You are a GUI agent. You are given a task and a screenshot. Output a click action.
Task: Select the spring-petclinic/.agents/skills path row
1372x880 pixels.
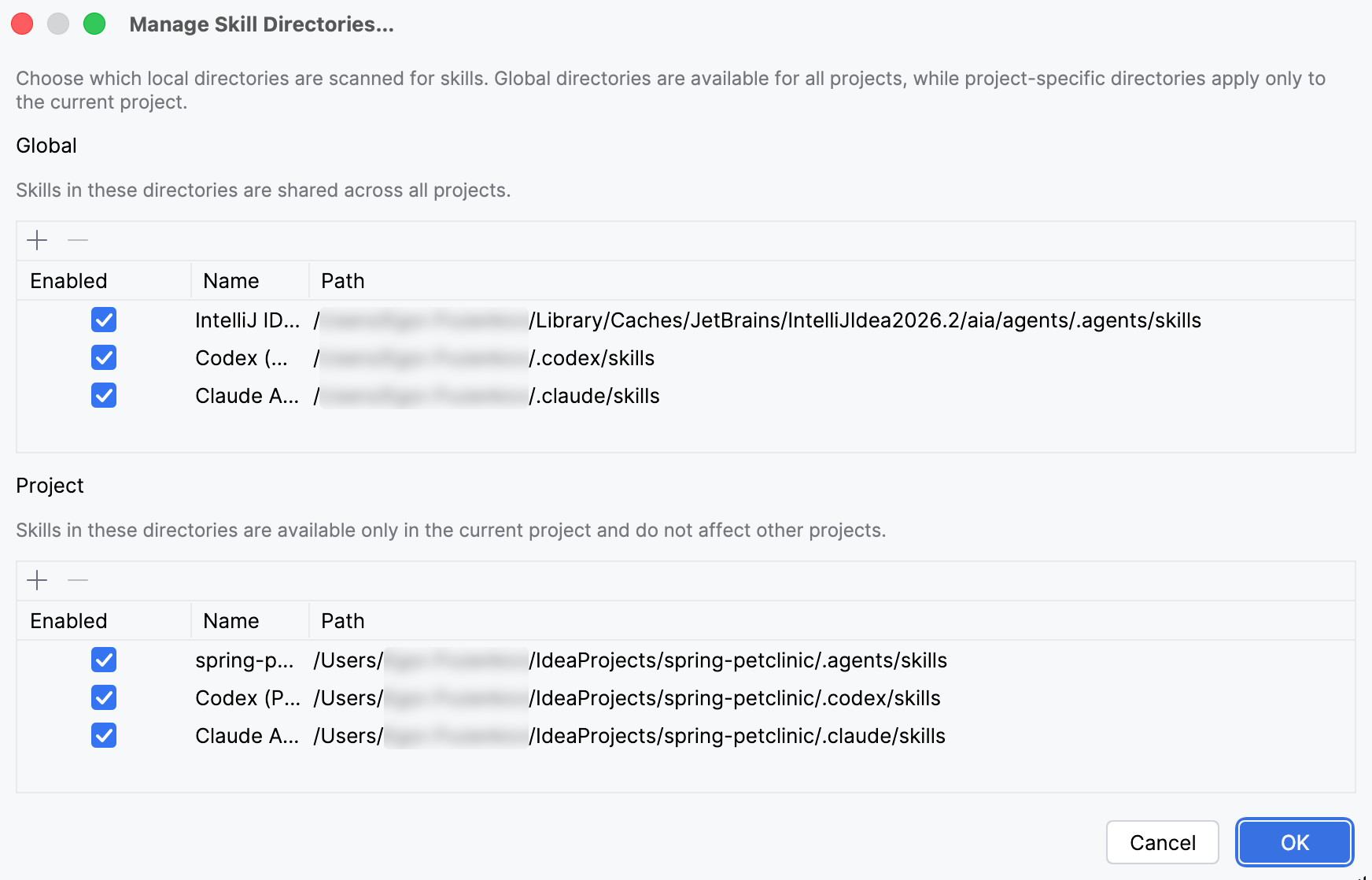[739, 660]
